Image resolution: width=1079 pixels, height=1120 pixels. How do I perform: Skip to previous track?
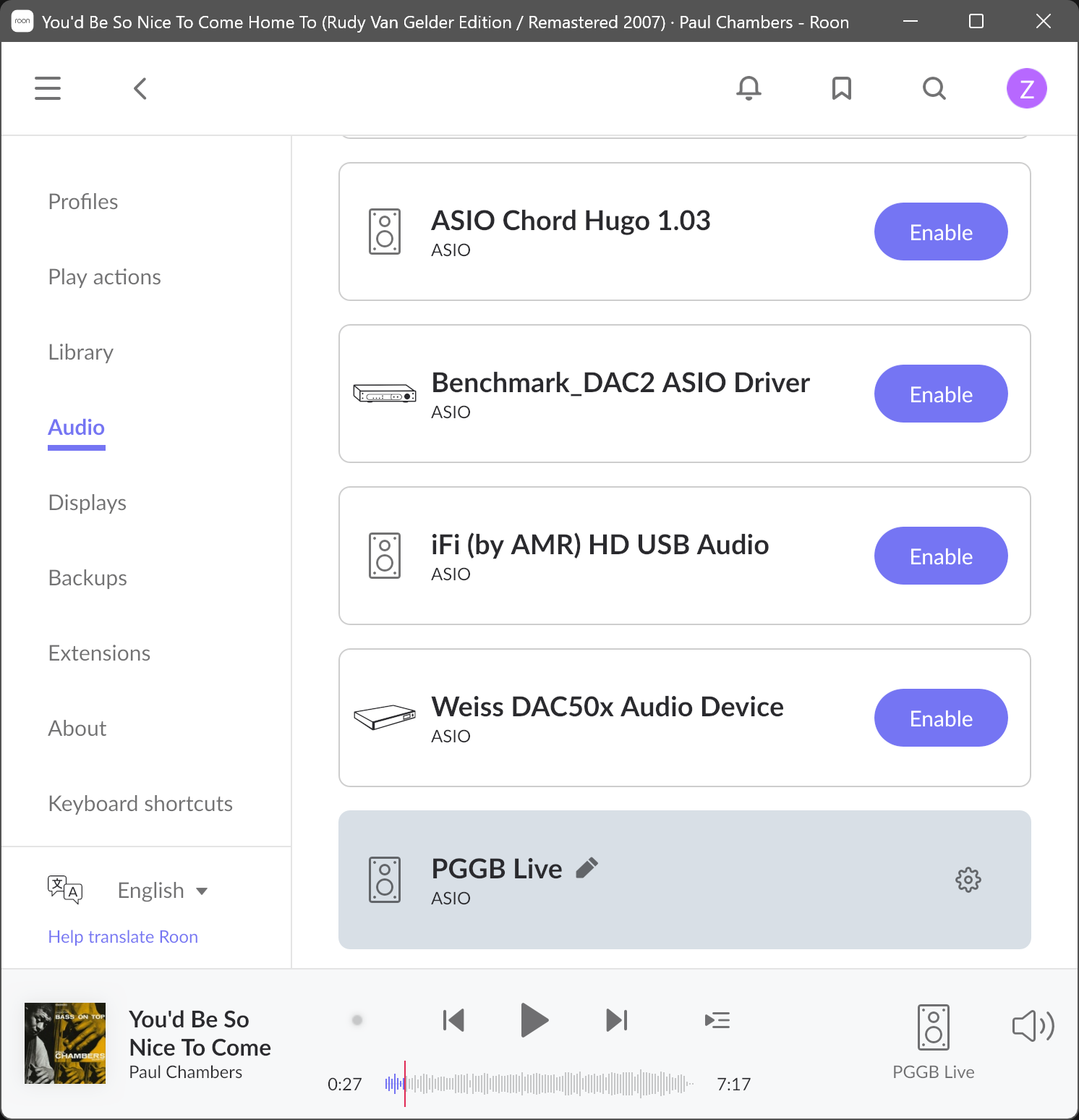(x=453, y=1020)
